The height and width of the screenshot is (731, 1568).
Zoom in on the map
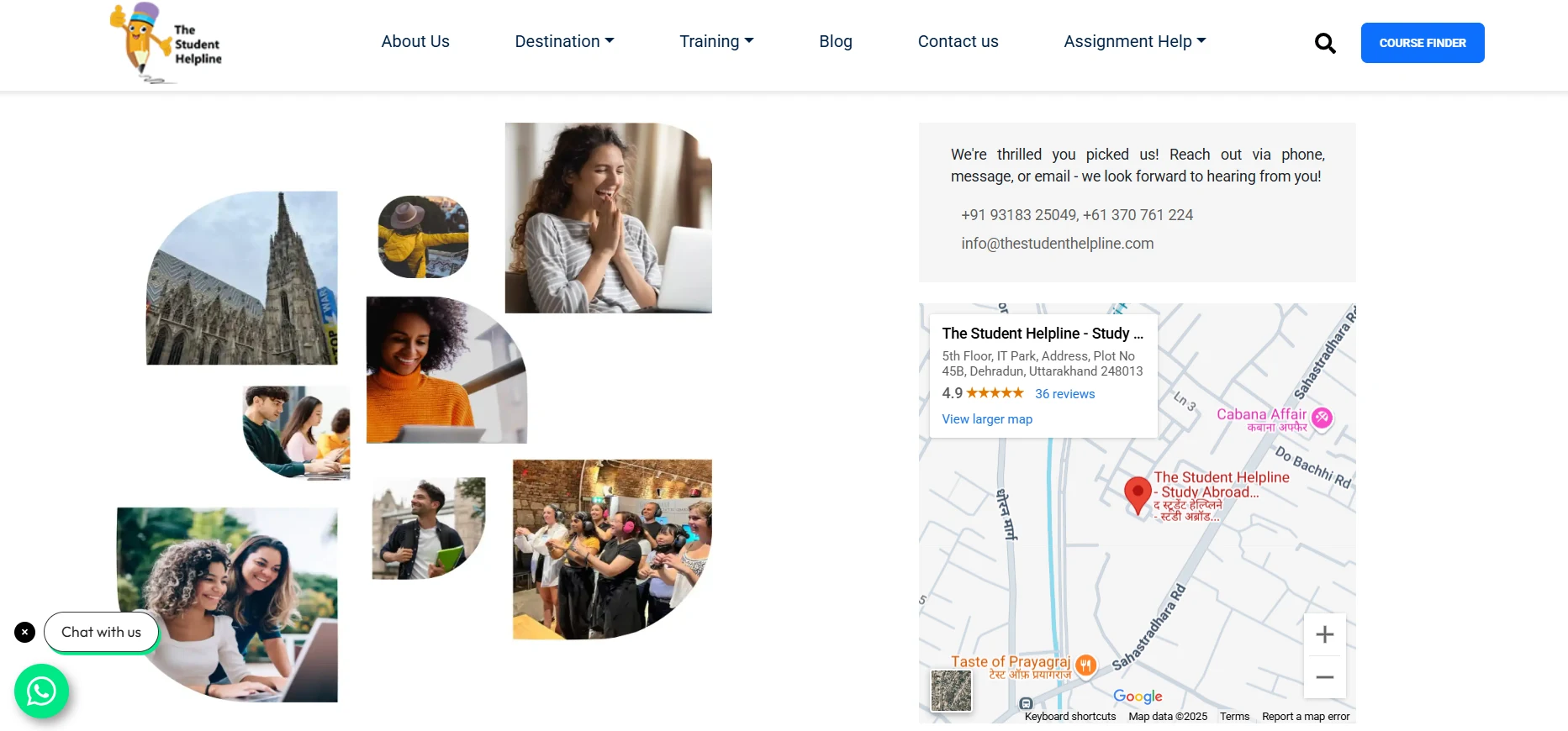coord(1325,634)
